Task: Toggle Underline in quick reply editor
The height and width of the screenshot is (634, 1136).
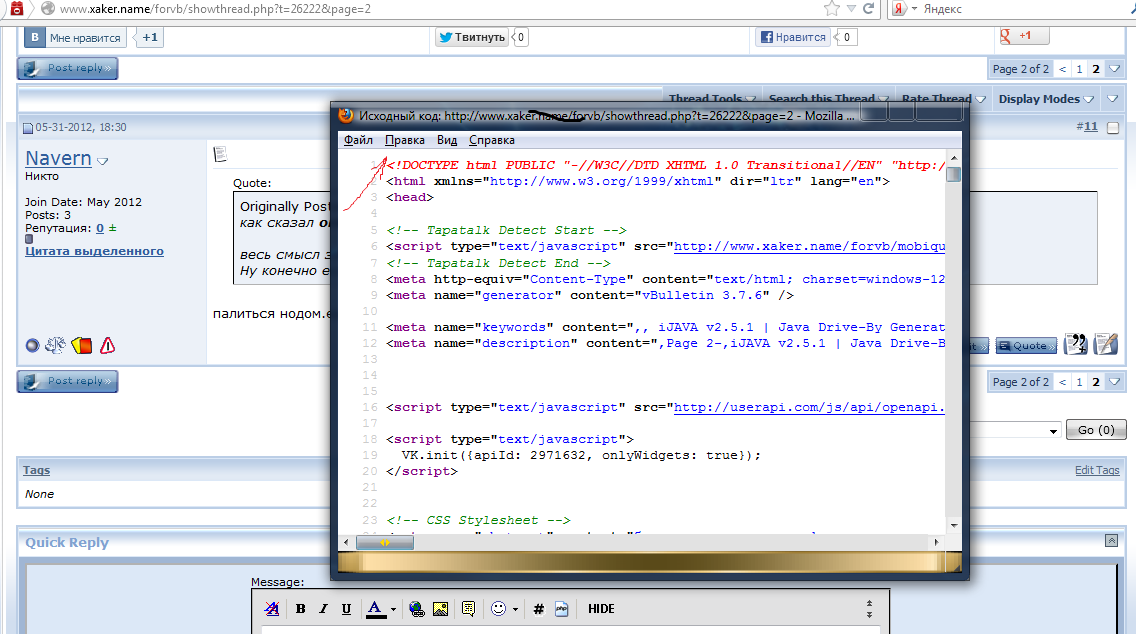Action: pyautogui.click(x=346, y=609)
